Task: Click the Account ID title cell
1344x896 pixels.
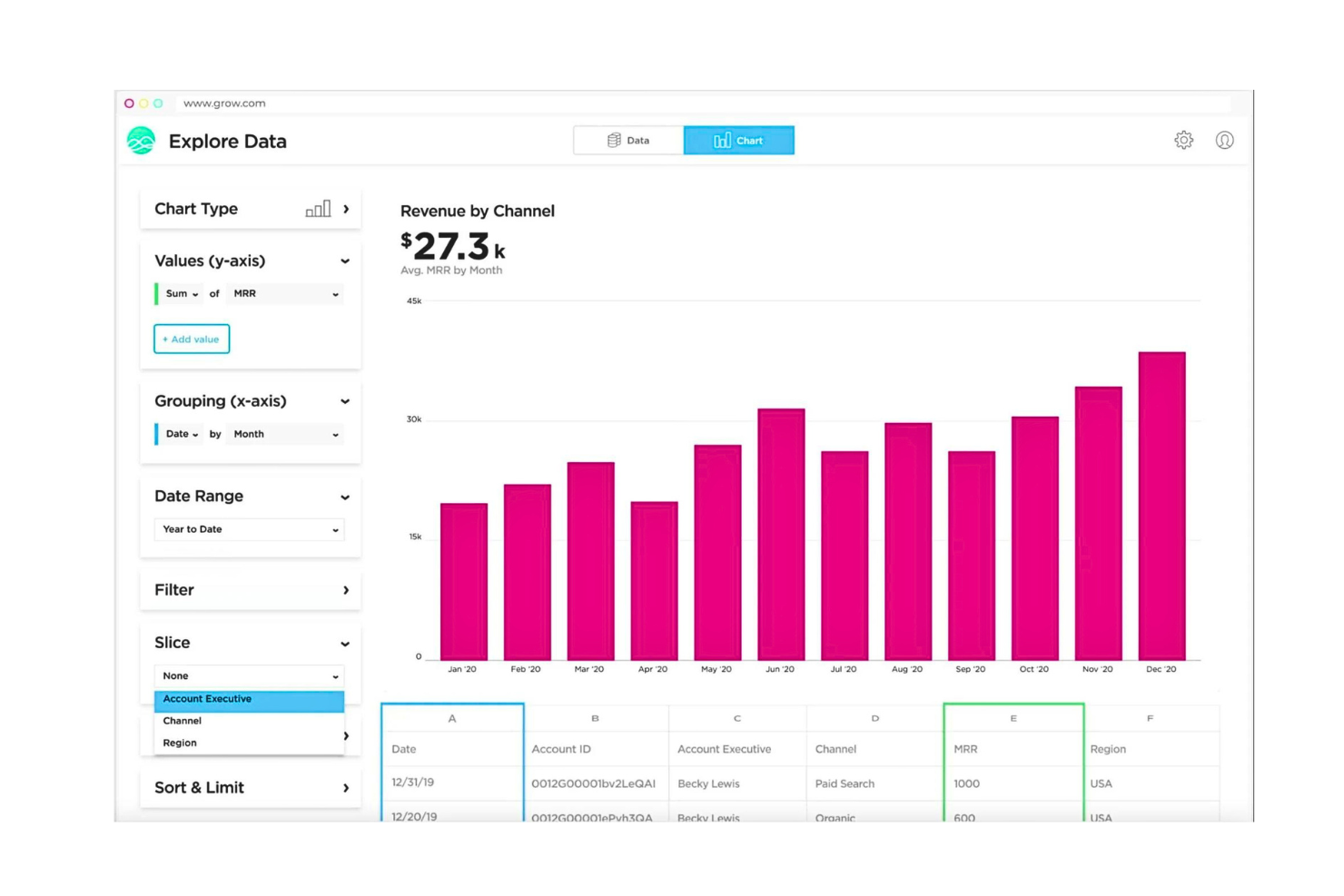Action: pyautogui.click(x=596, y=749)
